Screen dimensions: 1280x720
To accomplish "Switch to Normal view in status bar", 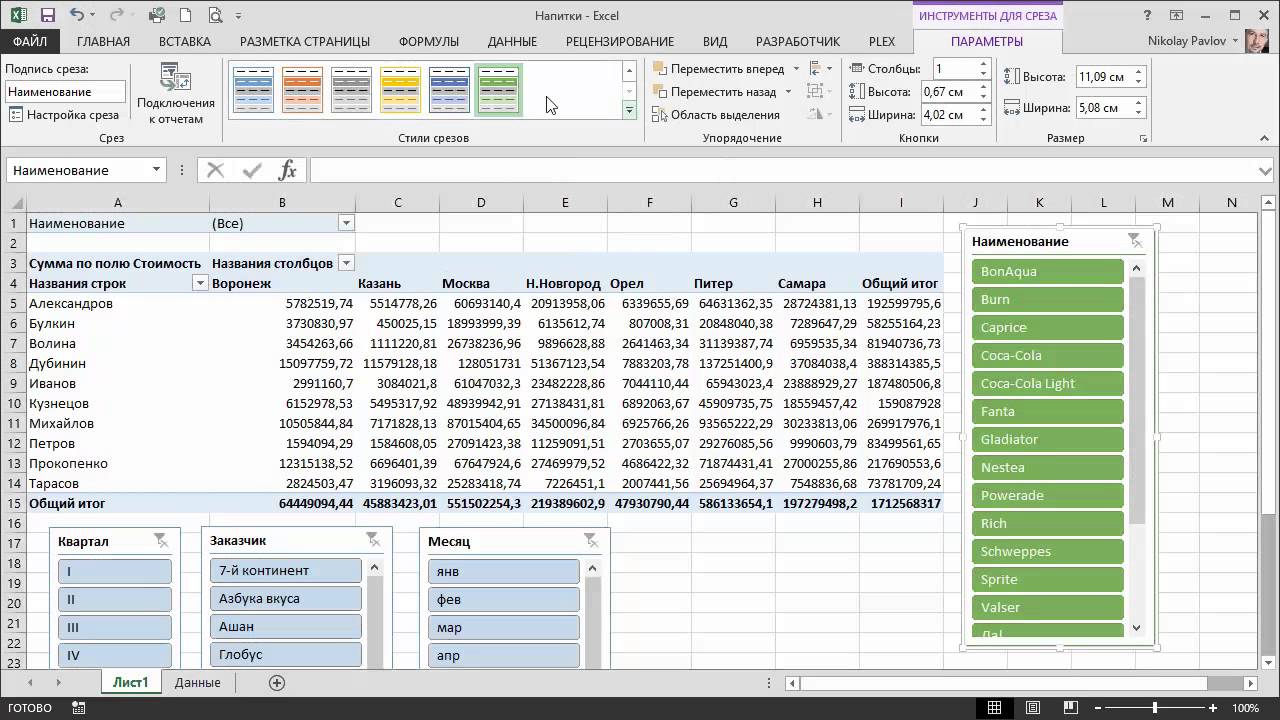I will pyautogui.click(x=994, y=708).
